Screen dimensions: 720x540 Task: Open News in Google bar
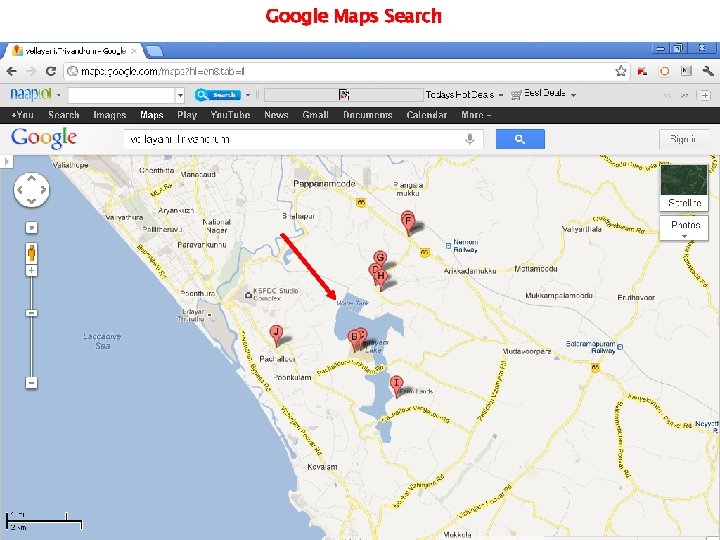(x=276, y=115)
